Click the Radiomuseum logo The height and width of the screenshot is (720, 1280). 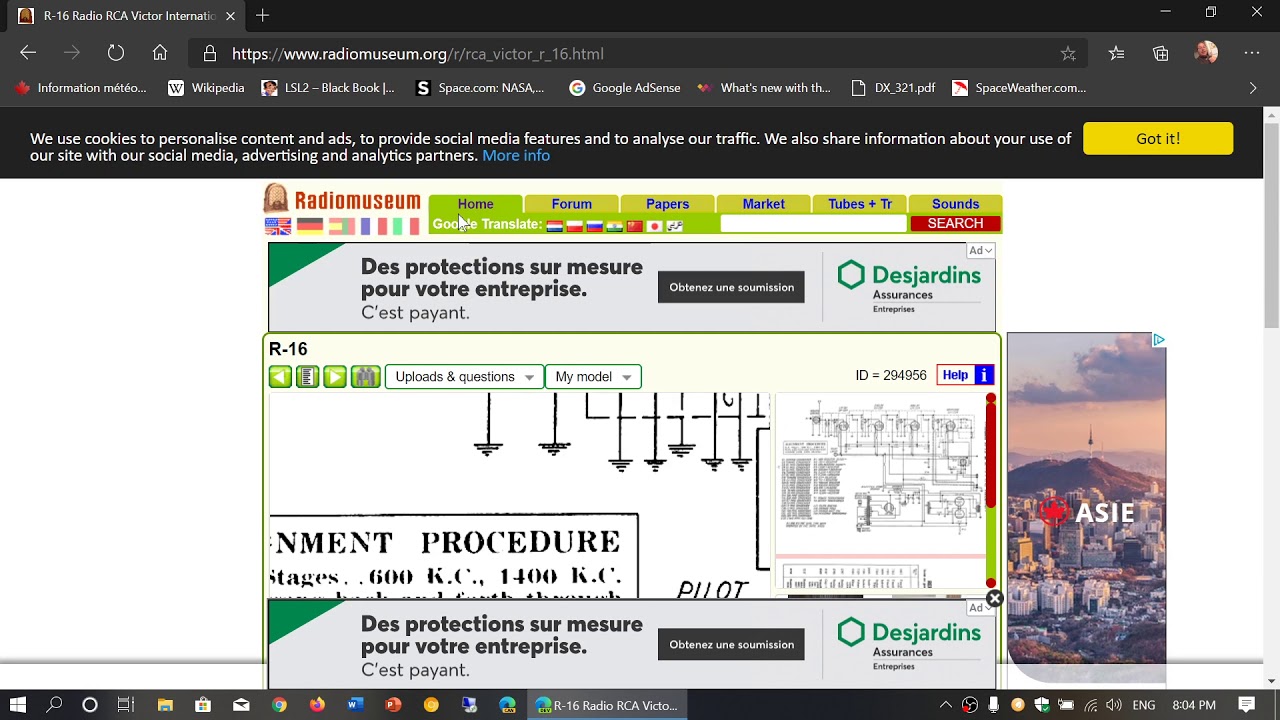pos(343,200)
